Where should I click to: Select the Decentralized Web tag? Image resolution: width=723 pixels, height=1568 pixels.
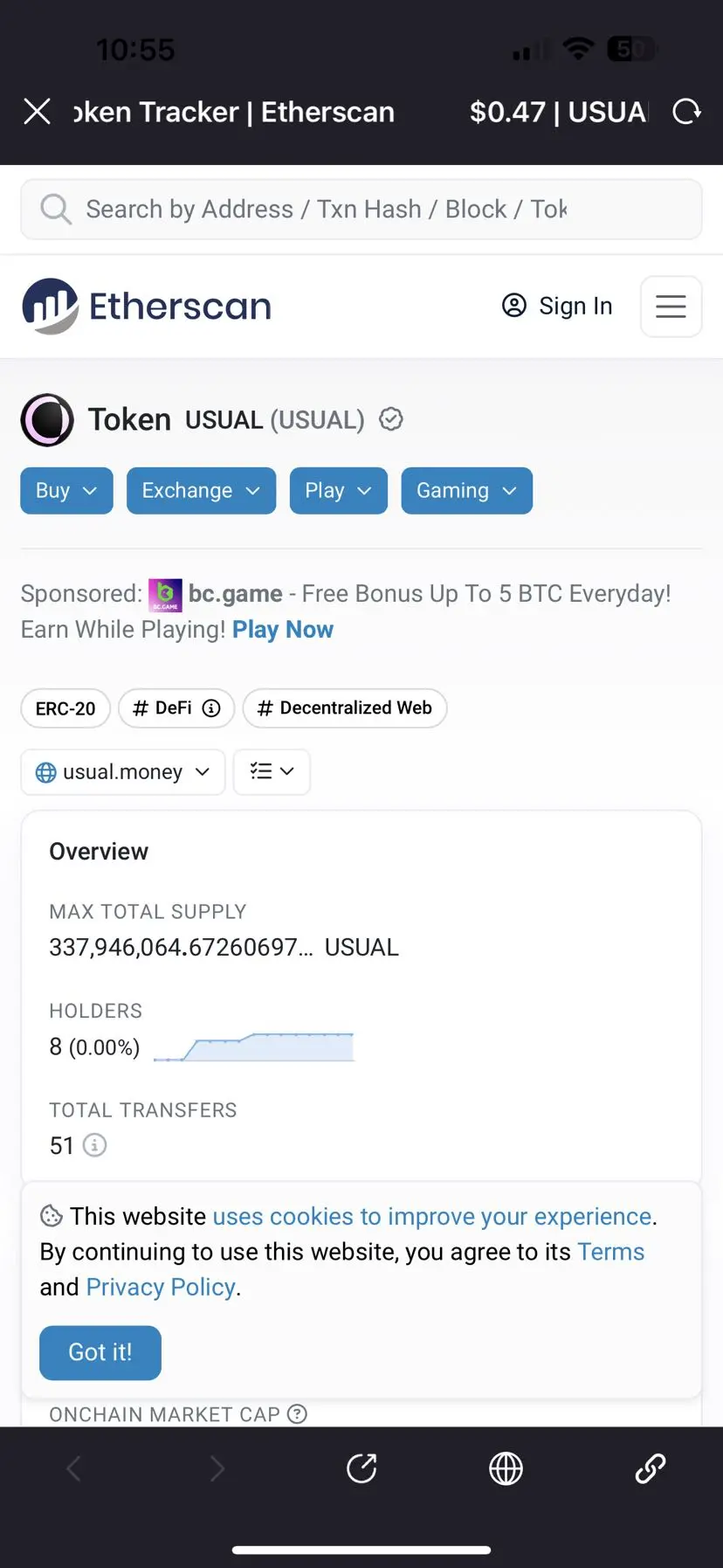tap(345, 708)
